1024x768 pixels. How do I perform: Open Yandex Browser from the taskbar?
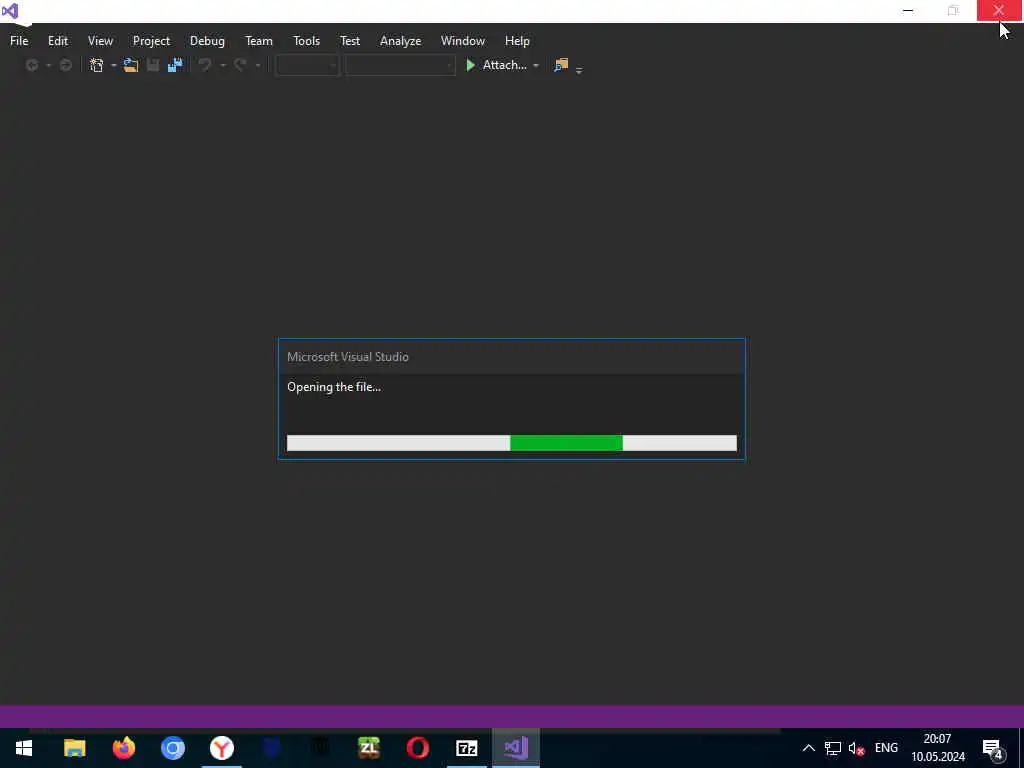pos(222,748)
